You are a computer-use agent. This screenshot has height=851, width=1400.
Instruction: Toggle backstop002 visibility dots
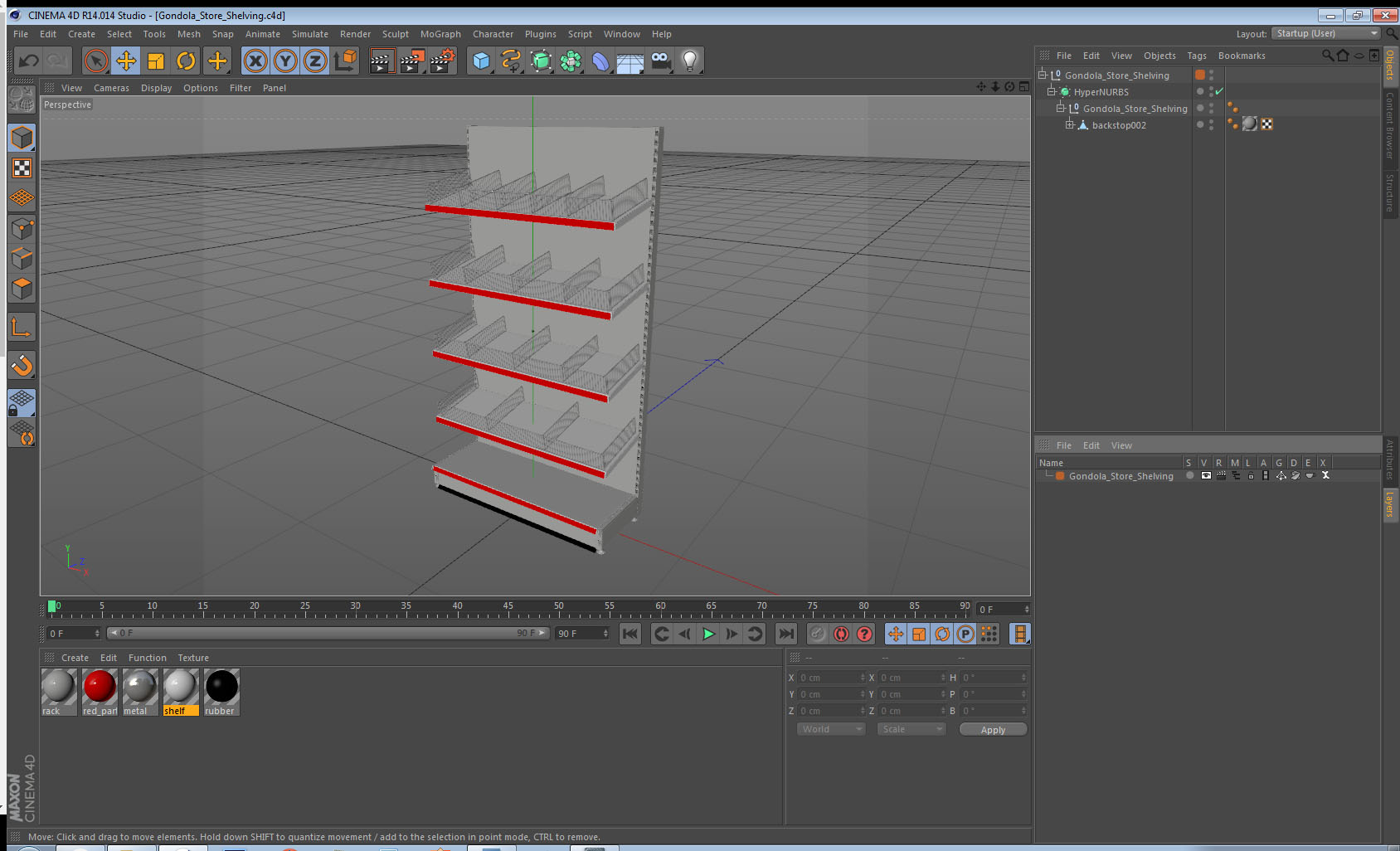(1211, 125)
